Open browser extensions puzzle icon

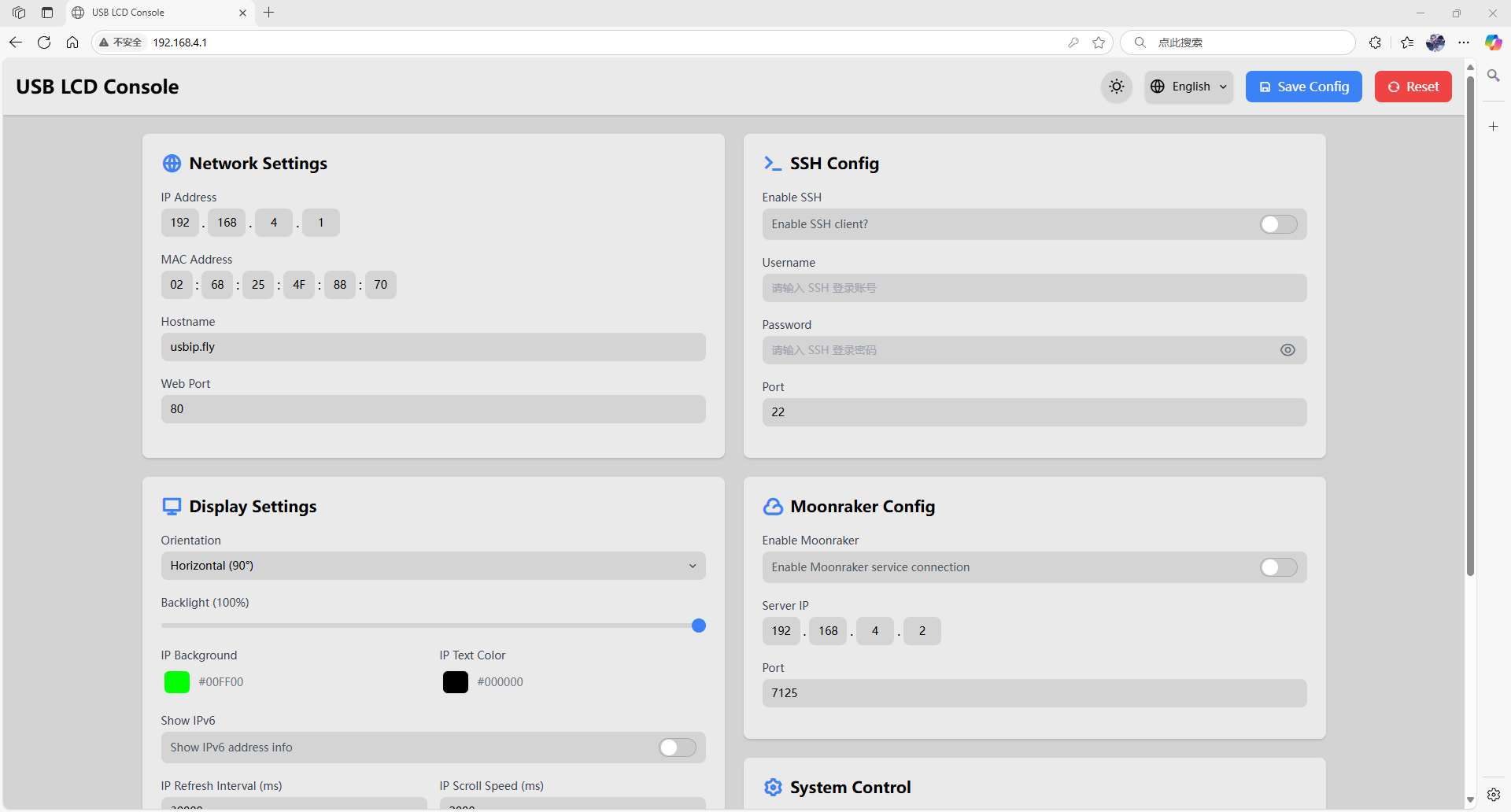click(x=1375, y=42)
